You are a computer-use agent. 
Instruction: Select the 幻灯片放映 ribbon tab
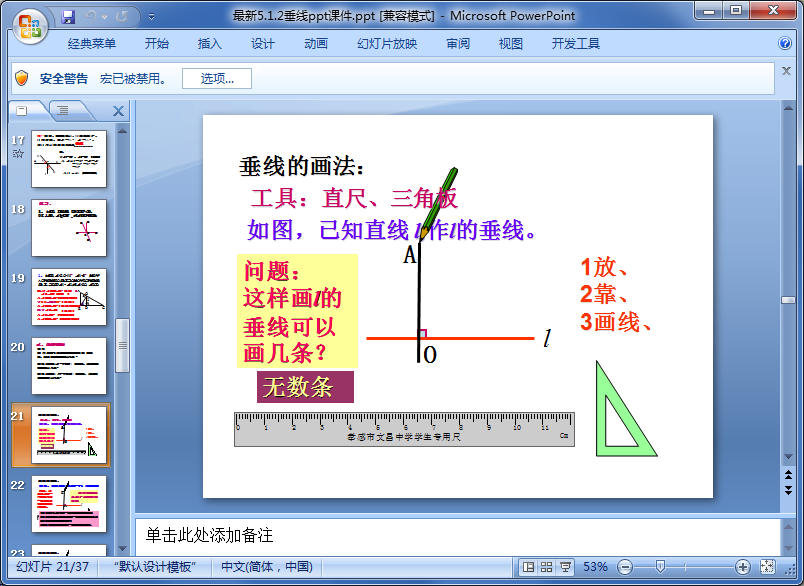tap(387, 44)
